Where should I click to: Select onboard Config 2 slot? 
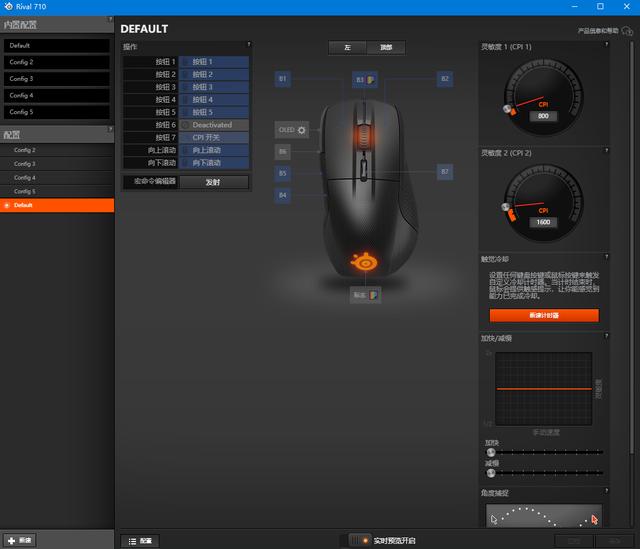coord(57,62)
